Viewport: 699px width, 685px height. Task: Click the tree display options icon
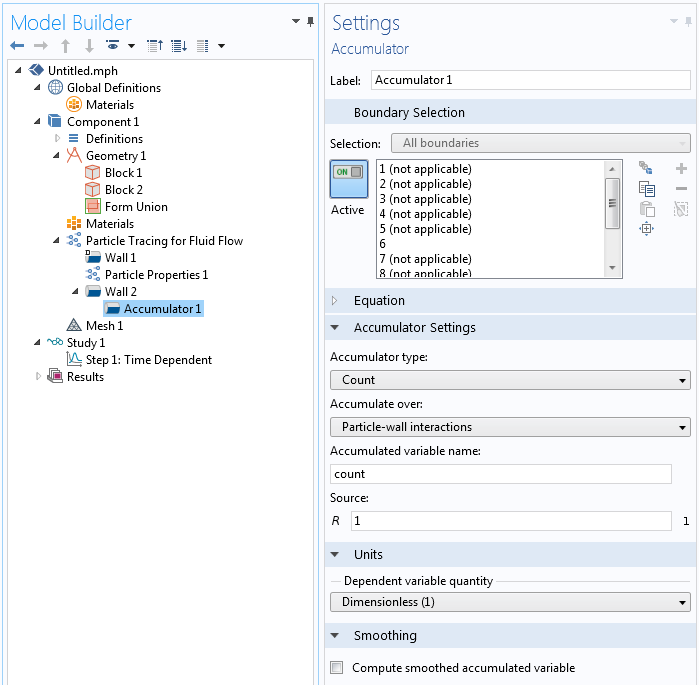pyautogui.click(x=203, y=45)
